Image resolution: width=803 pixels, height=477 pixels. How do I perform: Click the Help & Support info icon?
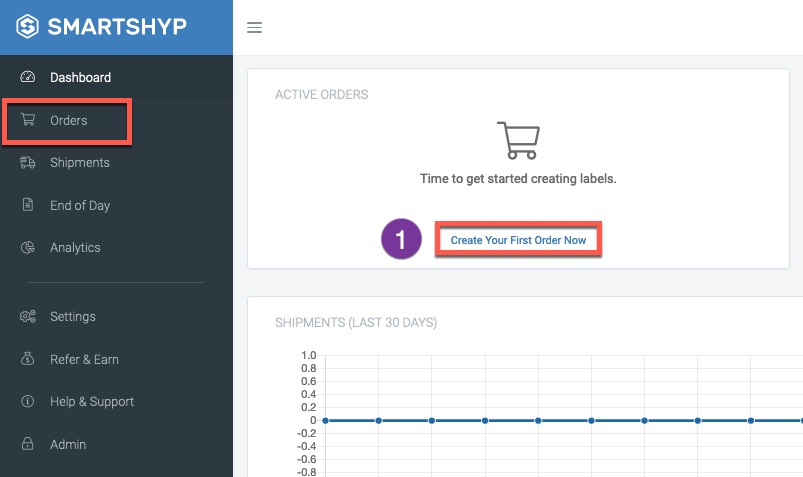point(28,401)
